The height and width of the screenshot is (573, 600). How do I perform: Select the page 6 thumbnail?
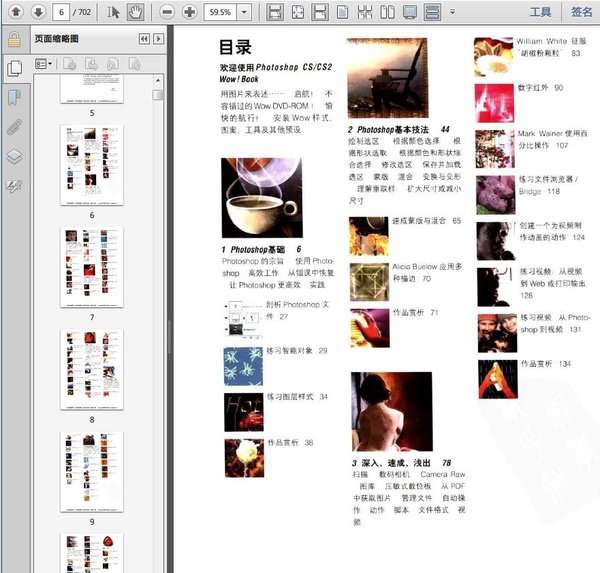92,165
